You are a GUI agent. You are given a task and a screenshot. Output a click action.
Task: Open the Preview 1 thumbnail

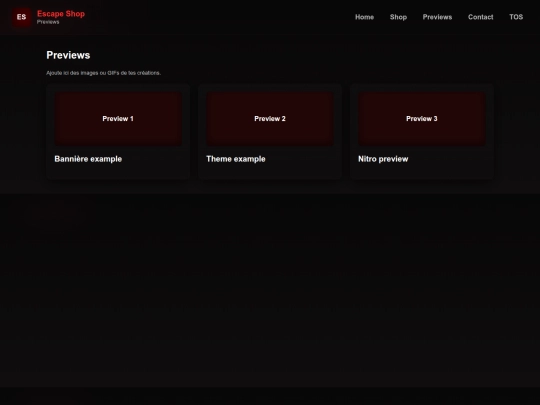pos(118,118)
